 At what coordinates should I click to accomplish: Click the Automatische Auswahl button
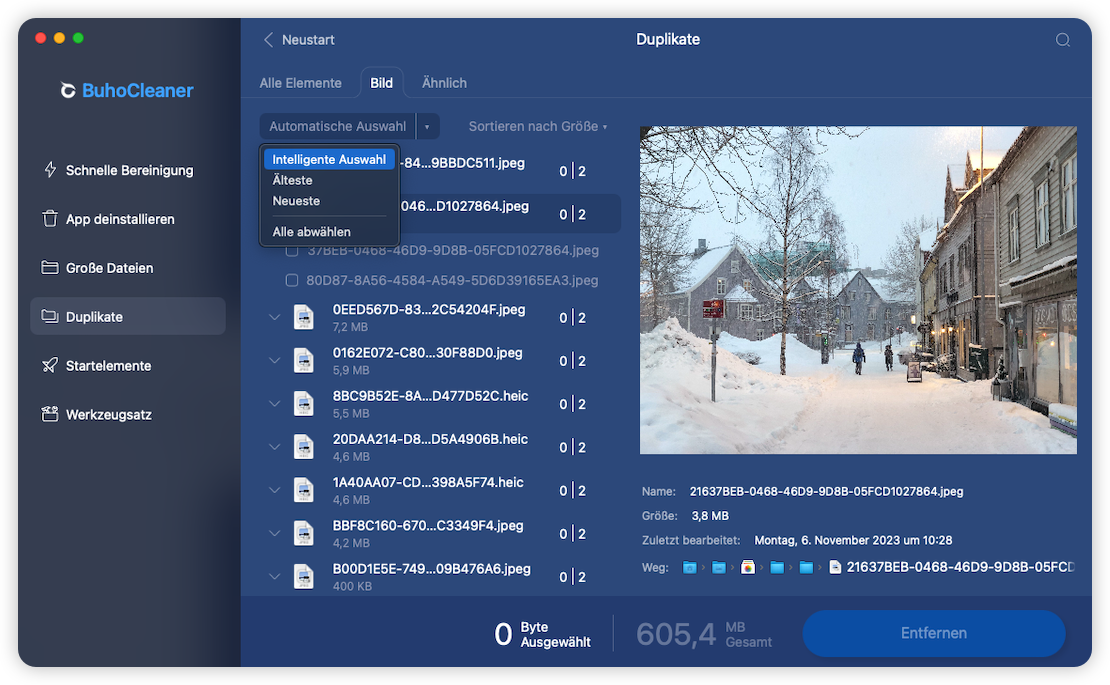tap(338, 127)
